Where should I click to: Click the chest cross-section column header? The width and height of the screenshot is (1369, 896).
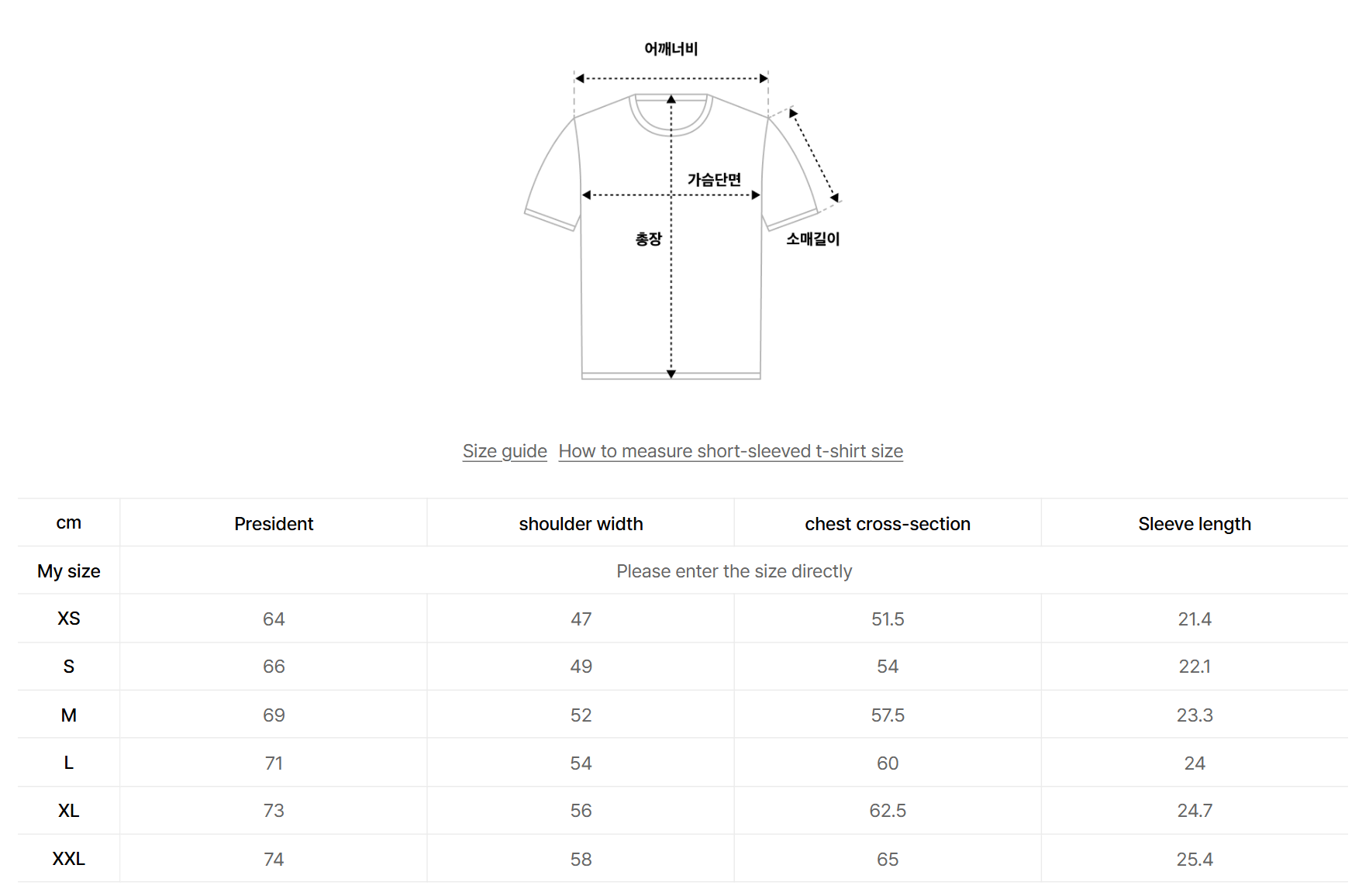pos(888,524)
